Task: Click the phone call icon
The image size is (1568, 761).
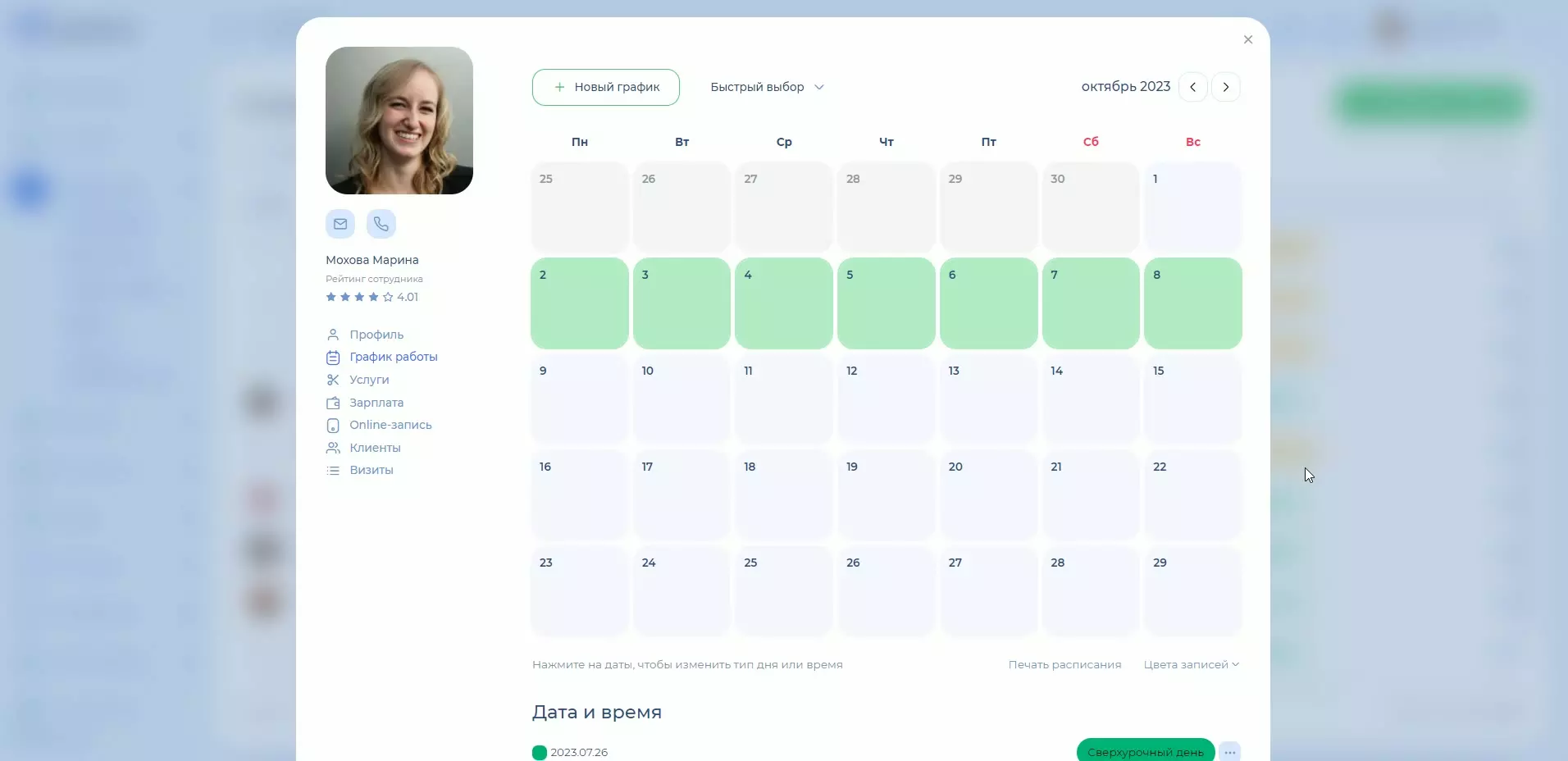Action: tap(381, 224)
